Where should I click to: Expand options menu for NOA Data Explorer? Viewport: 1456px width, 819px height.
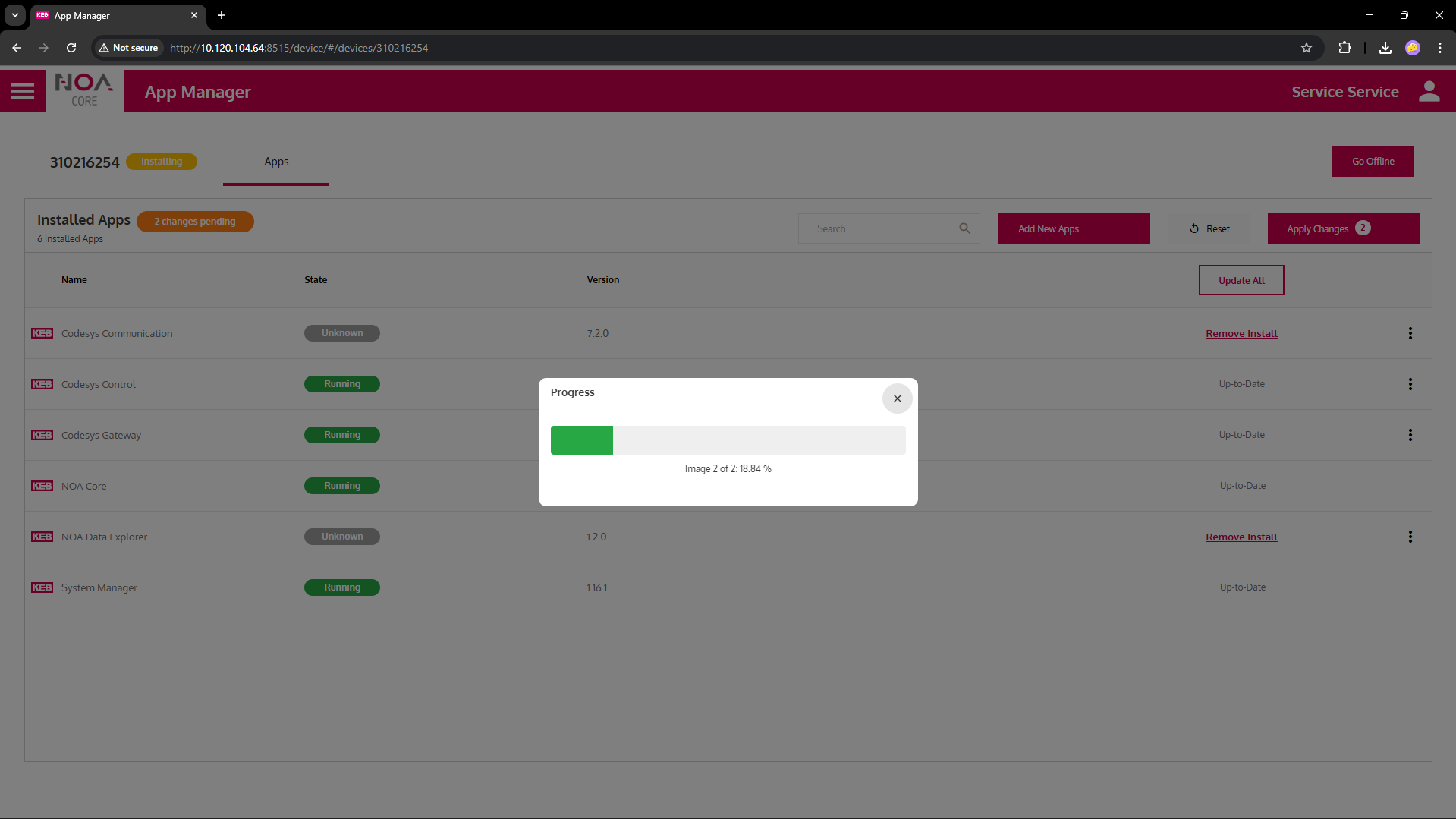tap(1410, 537)
